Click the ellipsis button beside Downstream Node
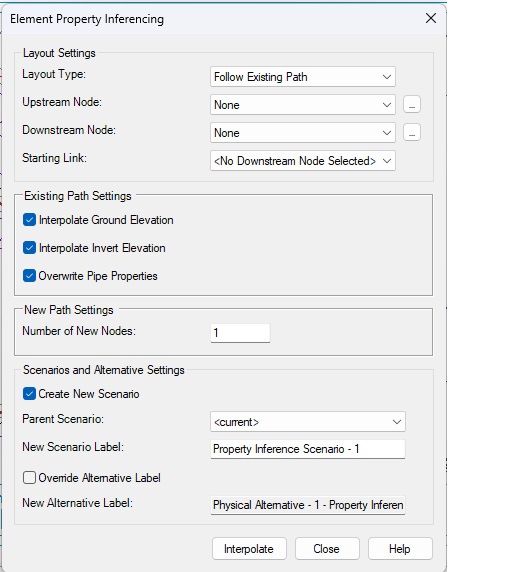The height and width of the screenshot is (572, 511). 411,132
